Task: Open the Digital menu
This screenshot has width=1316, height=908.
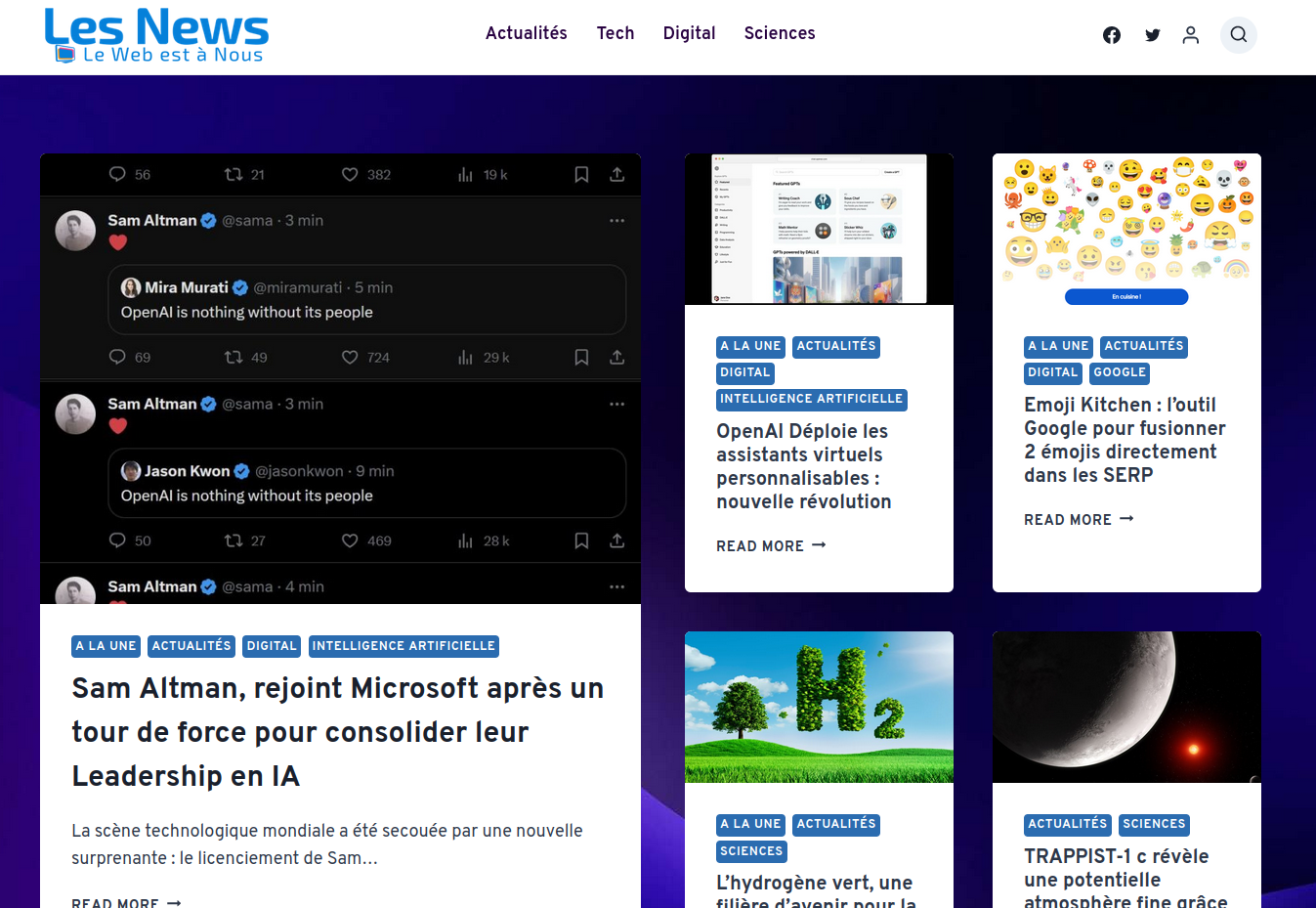Action: click(x=690, y=33)
